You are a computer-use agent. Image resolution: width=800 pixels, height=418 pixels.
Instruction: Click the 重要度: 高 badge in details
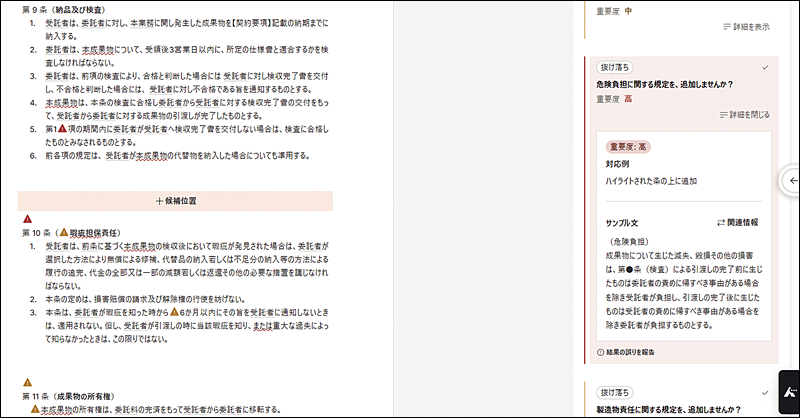click(629, 147)
